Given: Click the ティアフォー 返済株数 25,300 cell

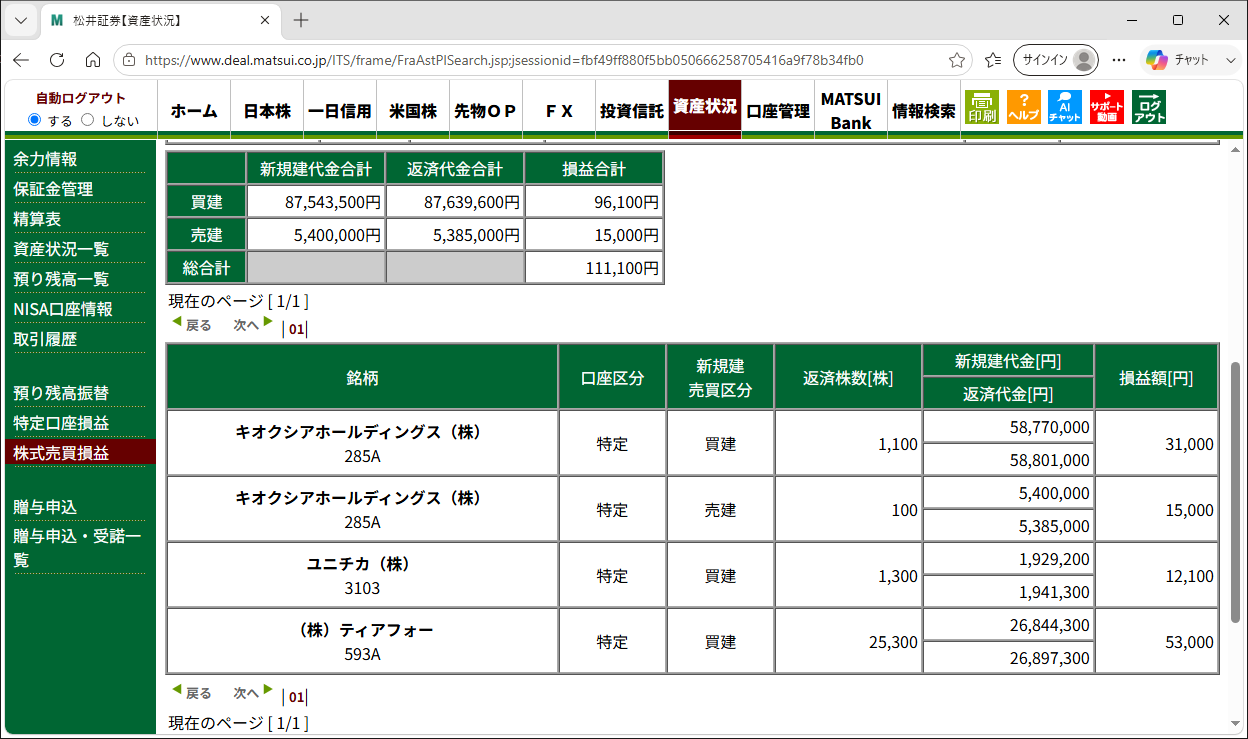Looking at the screenshot, I should pyautogui.click(x=848, y=641).
